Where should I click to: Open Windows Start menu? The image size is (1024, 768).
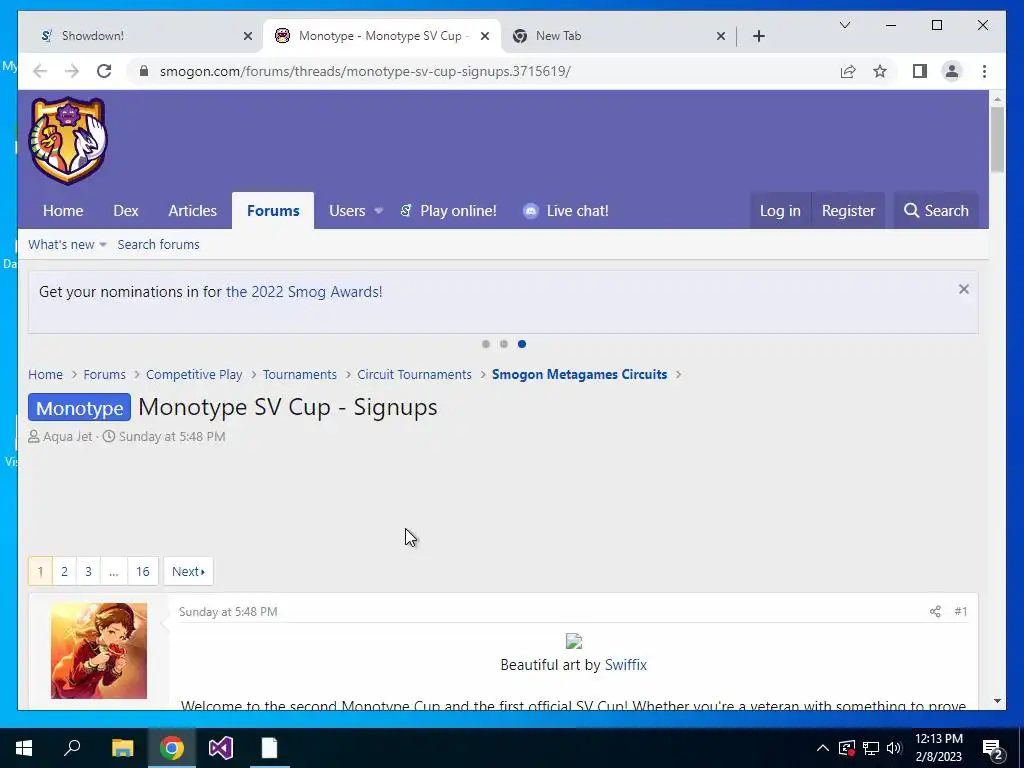click(x=24, y=748)
